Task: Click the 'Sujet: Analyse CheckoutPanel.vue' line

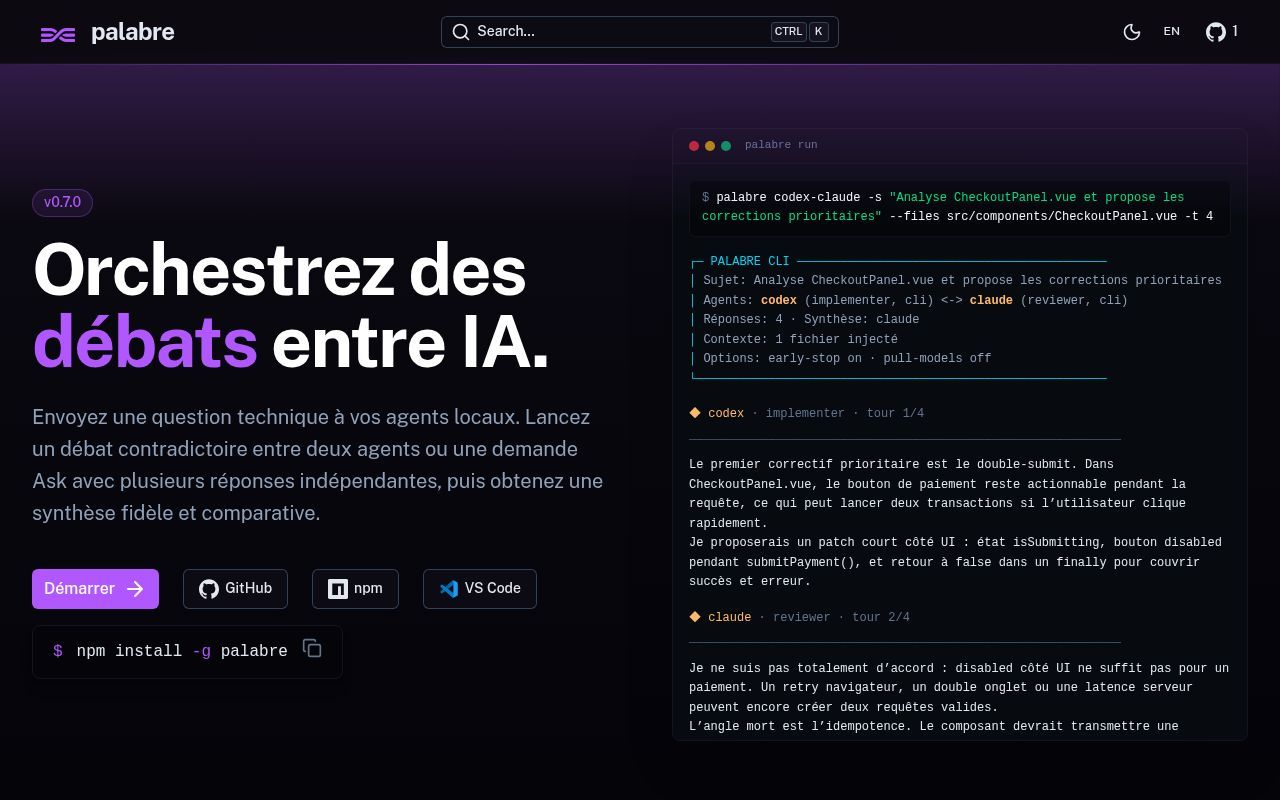Action: (x=962, y=280)
